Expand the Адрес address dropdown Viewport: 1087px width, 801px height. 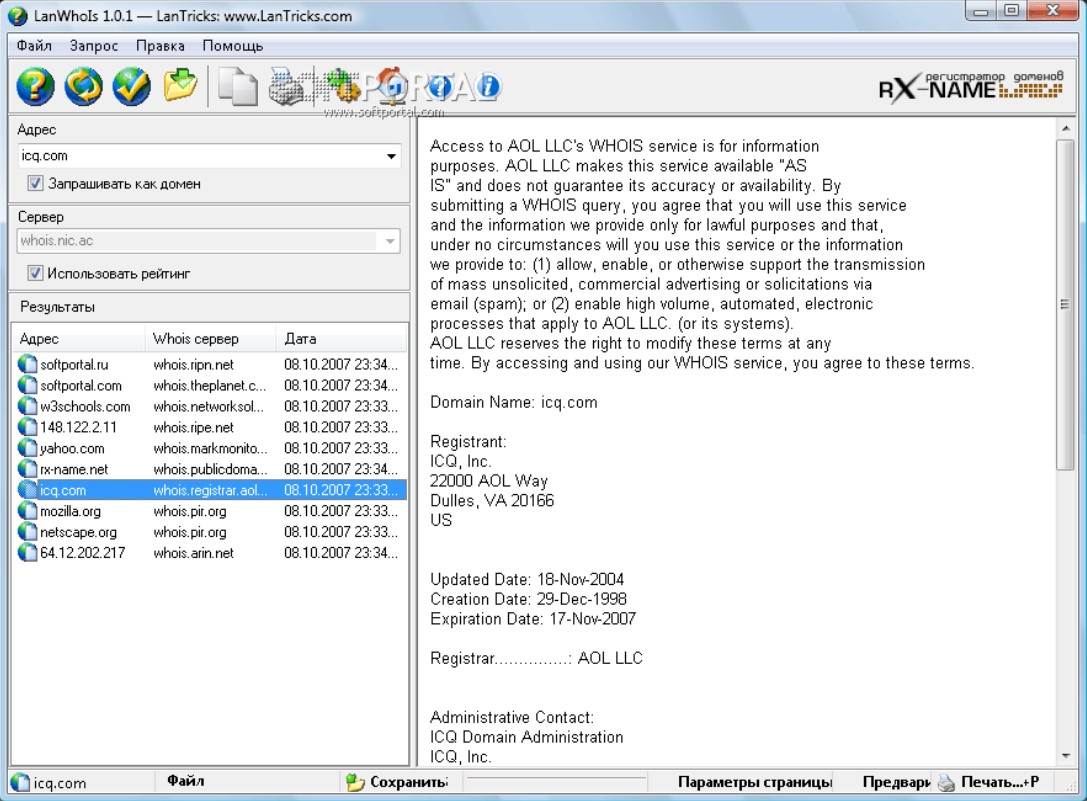[x=391, y=157]
